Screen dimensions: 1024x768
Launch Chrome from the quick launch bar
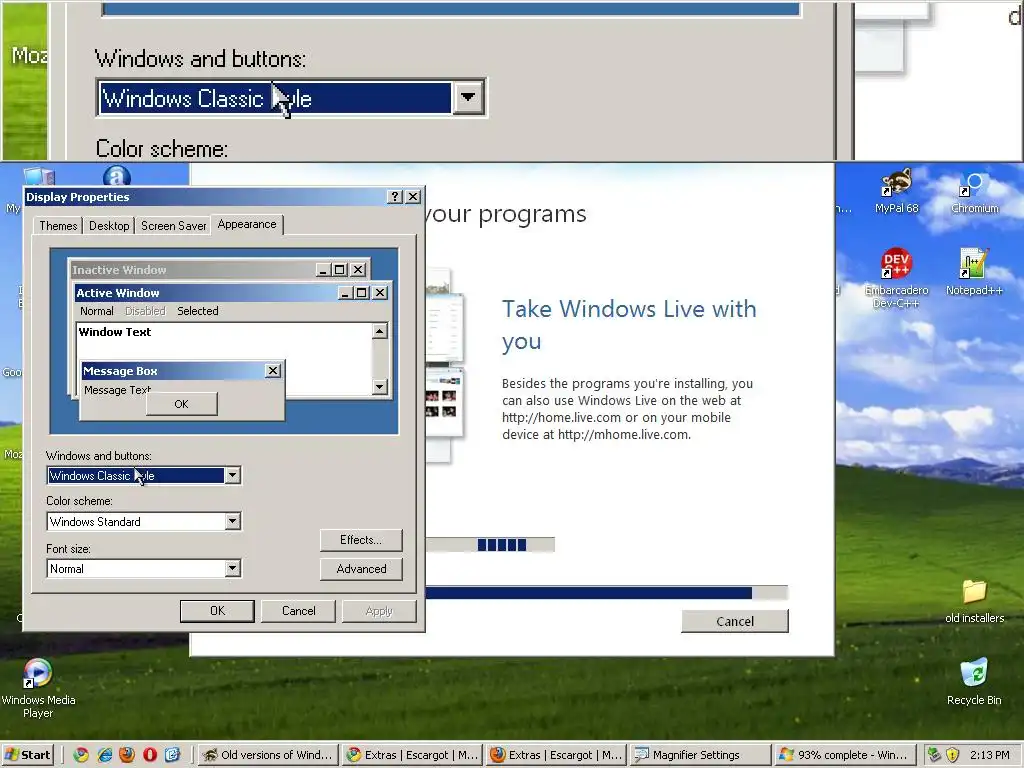81,755
